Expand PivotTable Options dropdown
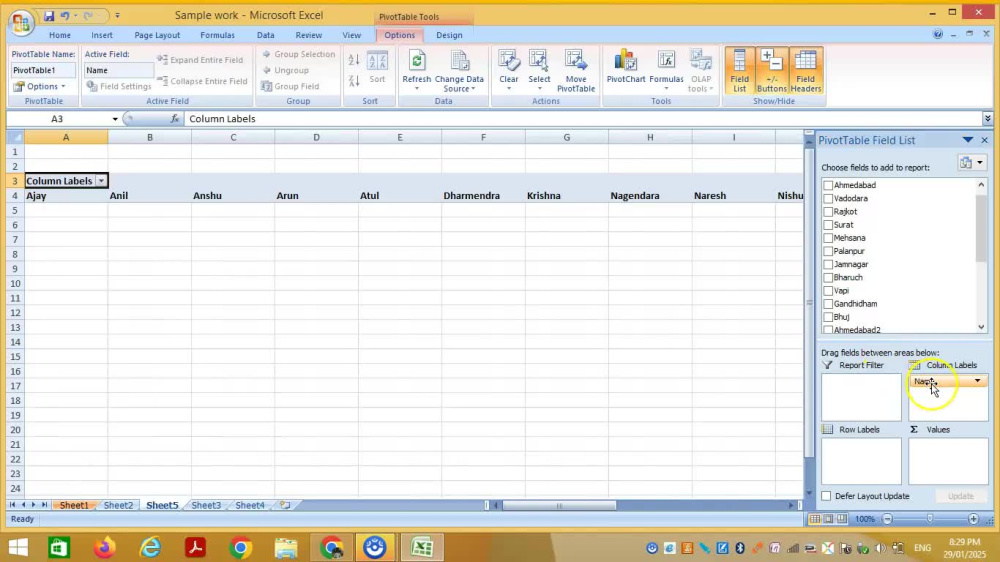Viewport: 1000px width, 562px height. (40, 86)
